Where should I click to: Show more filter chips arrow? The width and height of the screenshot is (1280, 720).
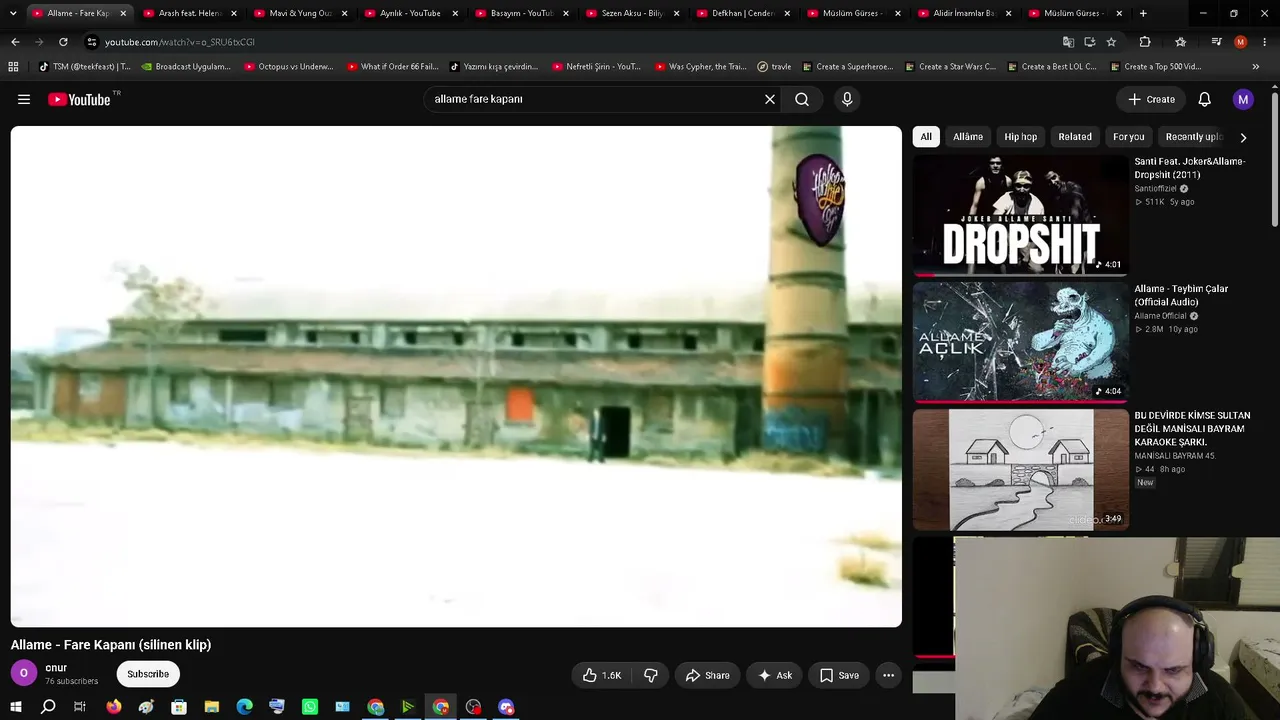coord(1243,137)
